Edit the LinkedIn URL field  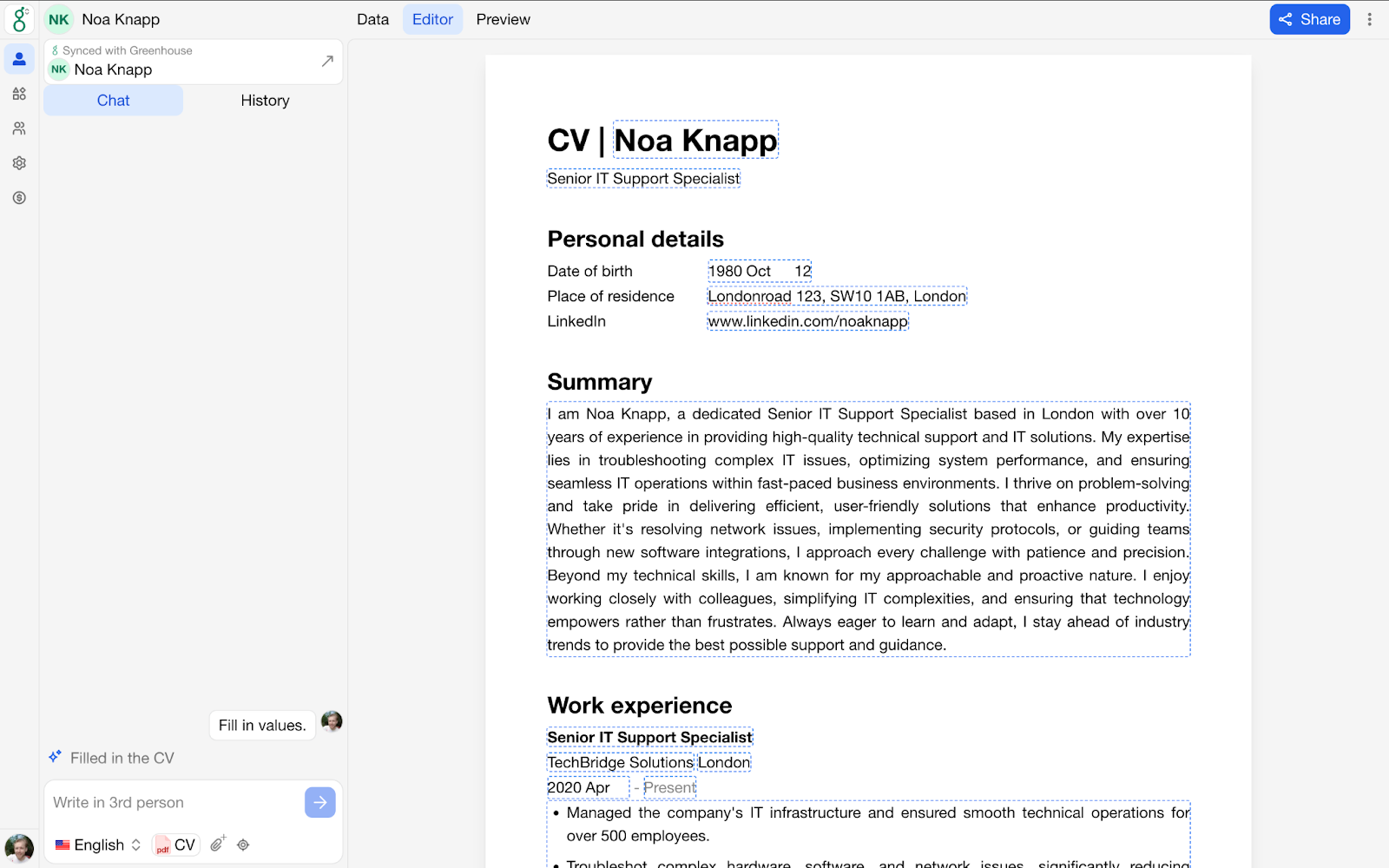click(807, 321)
